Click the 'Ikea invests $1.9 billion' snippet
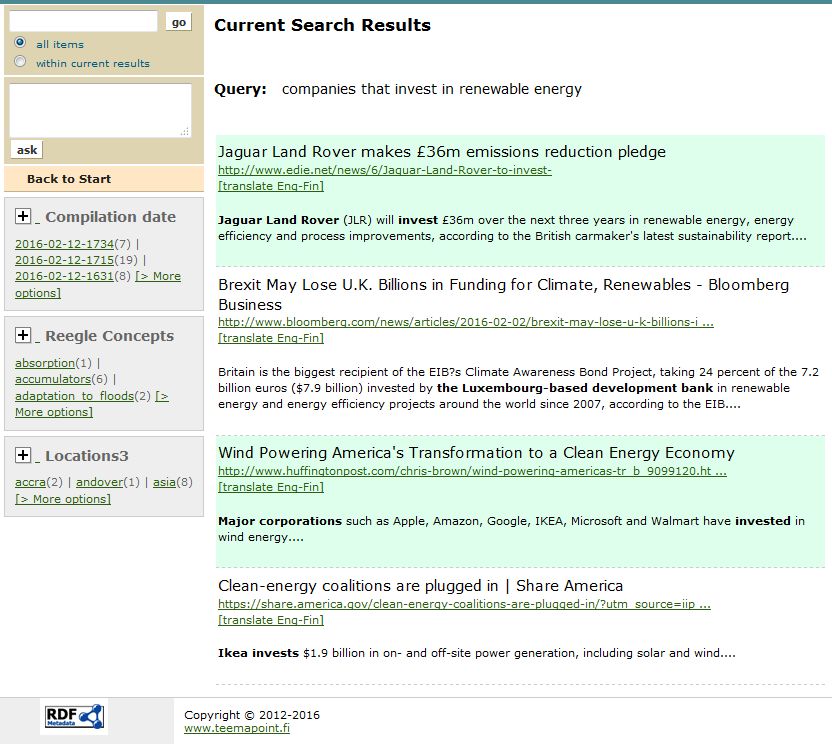832x744 pixels. 476,653
